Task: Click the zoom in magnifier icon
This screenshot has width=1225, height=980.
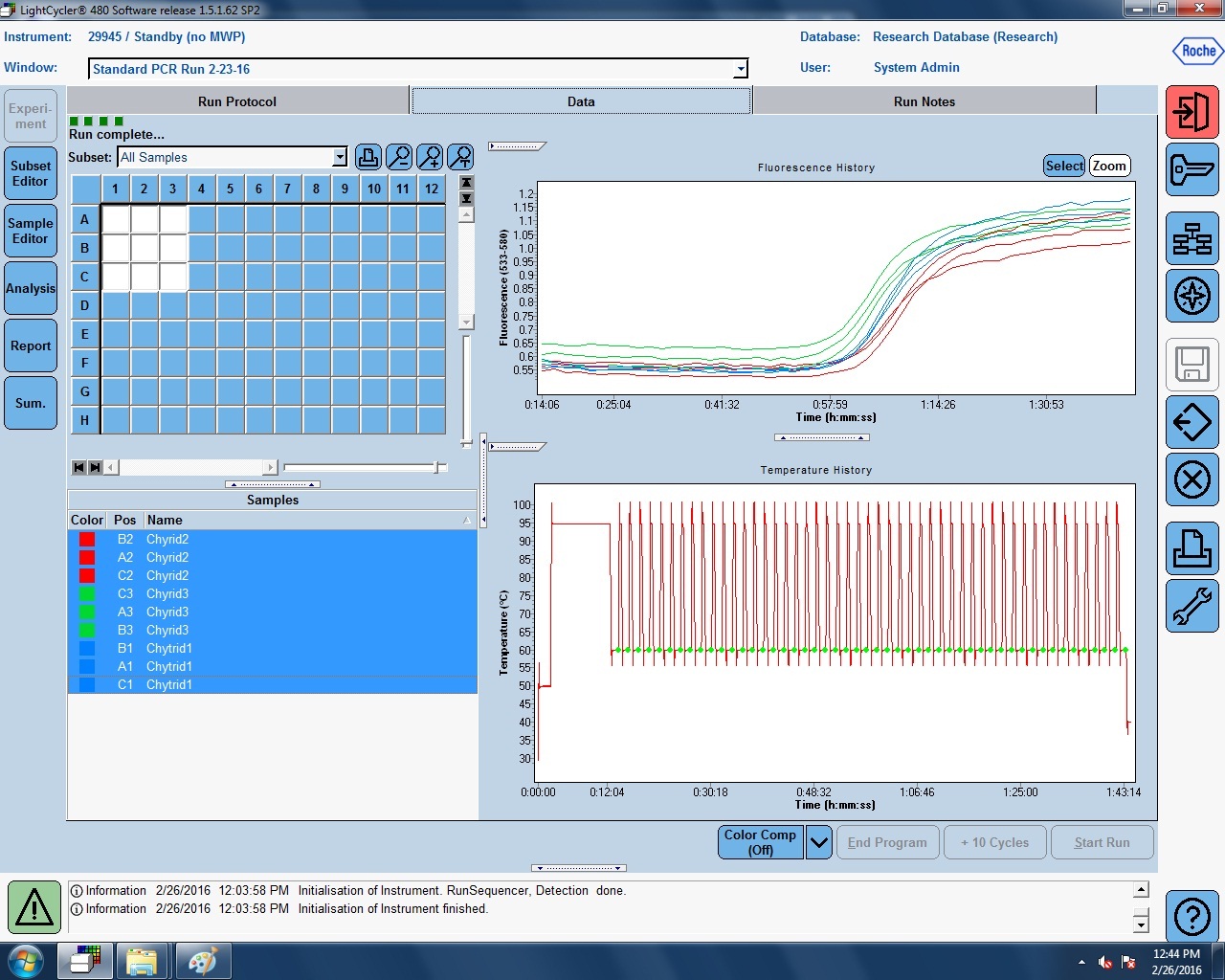Action: [430, 157]
